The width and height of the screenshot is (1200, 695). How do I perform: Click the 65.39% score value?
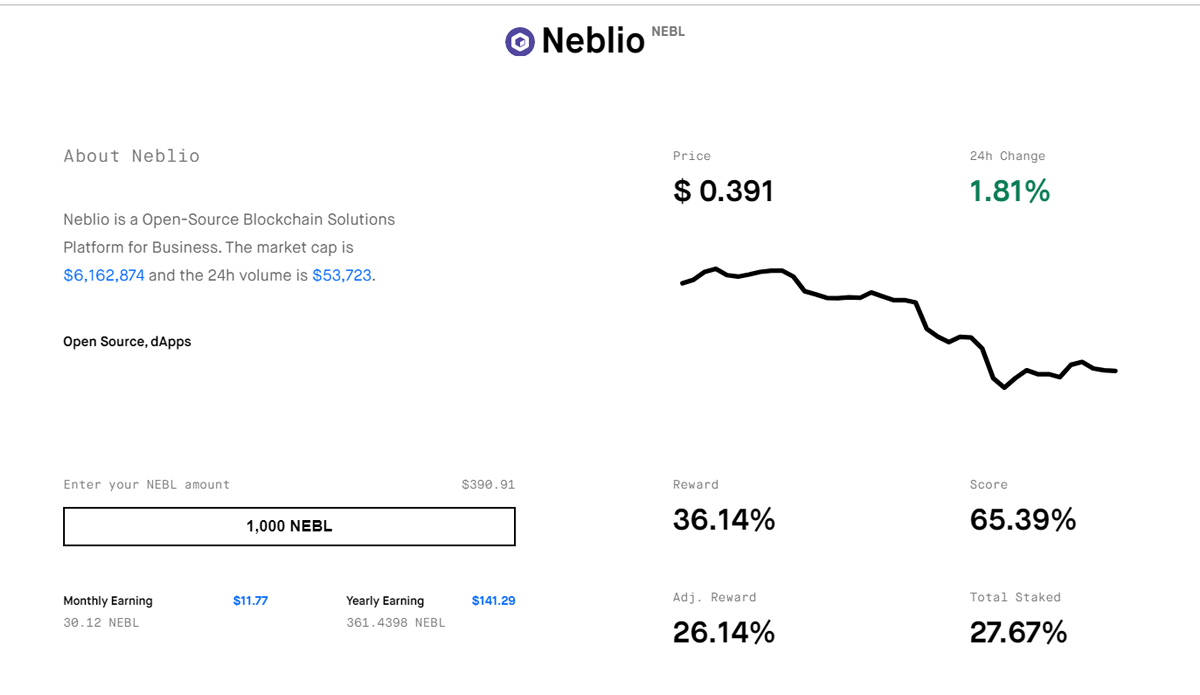(x=1022, y=520)
